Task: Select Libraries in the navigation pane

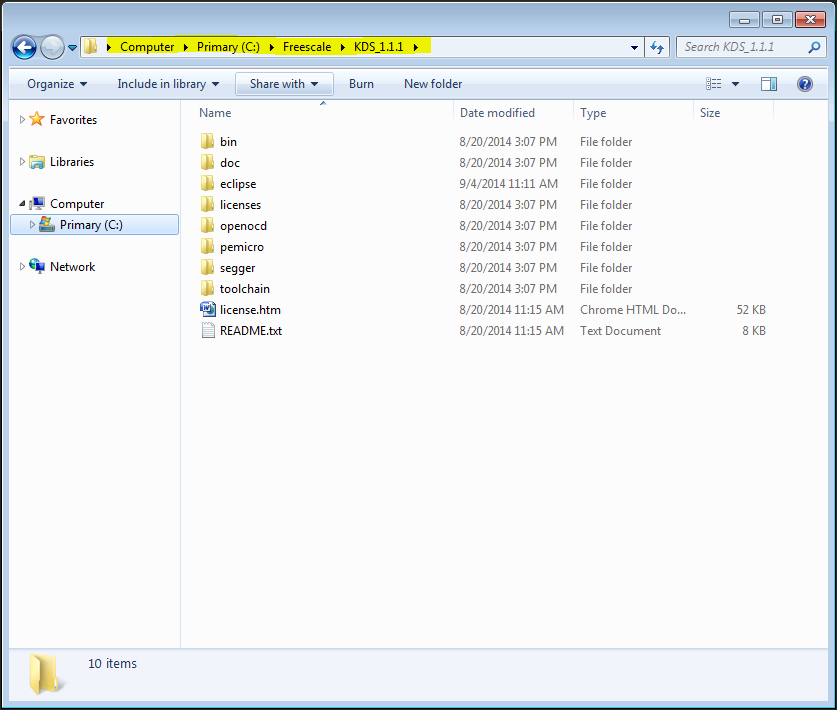Action: [x=72, y=162]
